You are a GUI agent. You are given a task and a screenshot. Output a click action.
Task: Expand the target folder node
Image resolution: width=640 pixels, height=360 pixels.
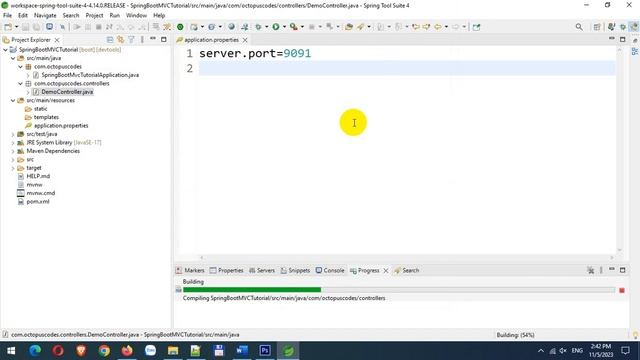pyautogui.click(x=13, y=168)
